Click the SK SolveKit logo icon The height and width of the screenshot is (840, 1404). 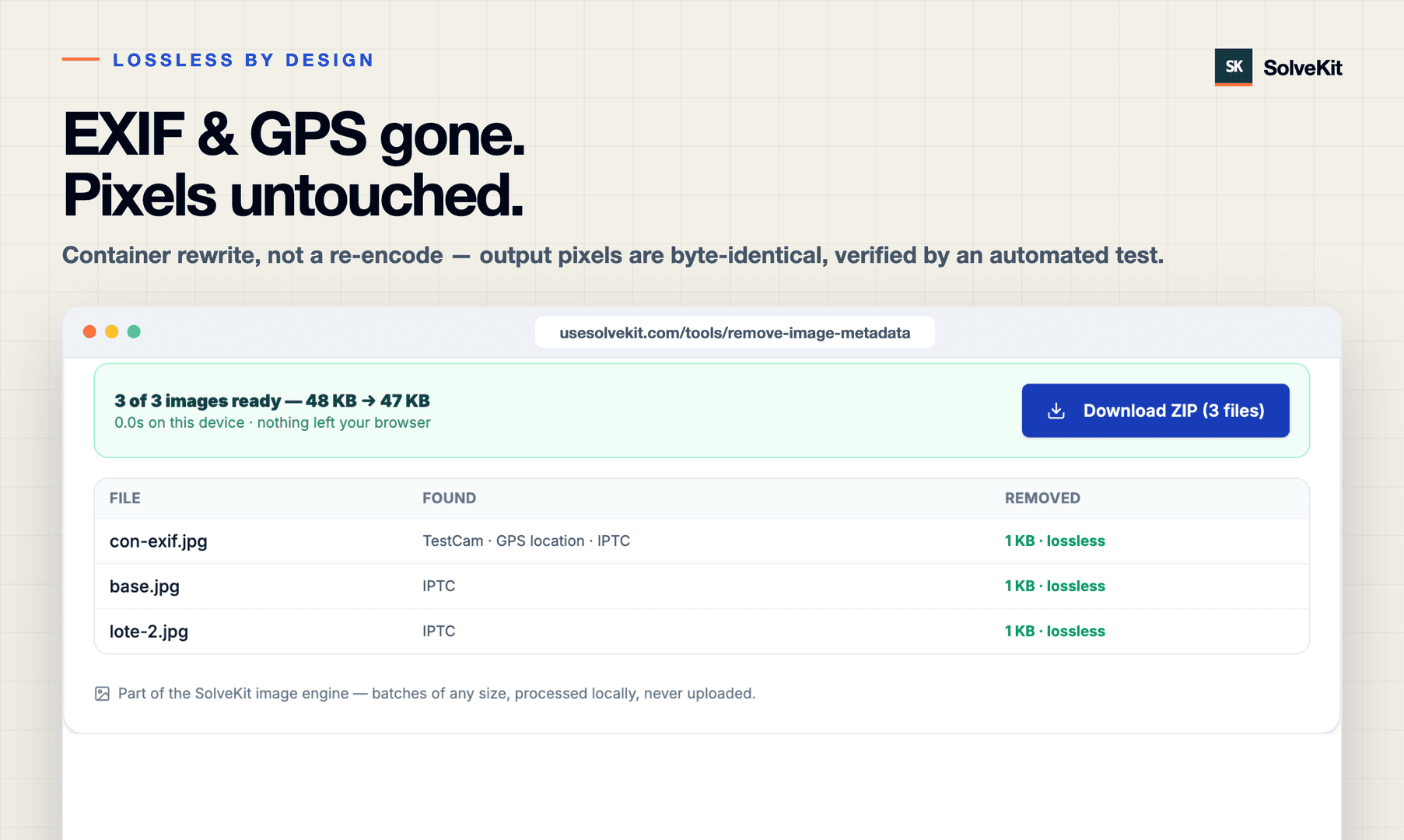click(1234, 67)
